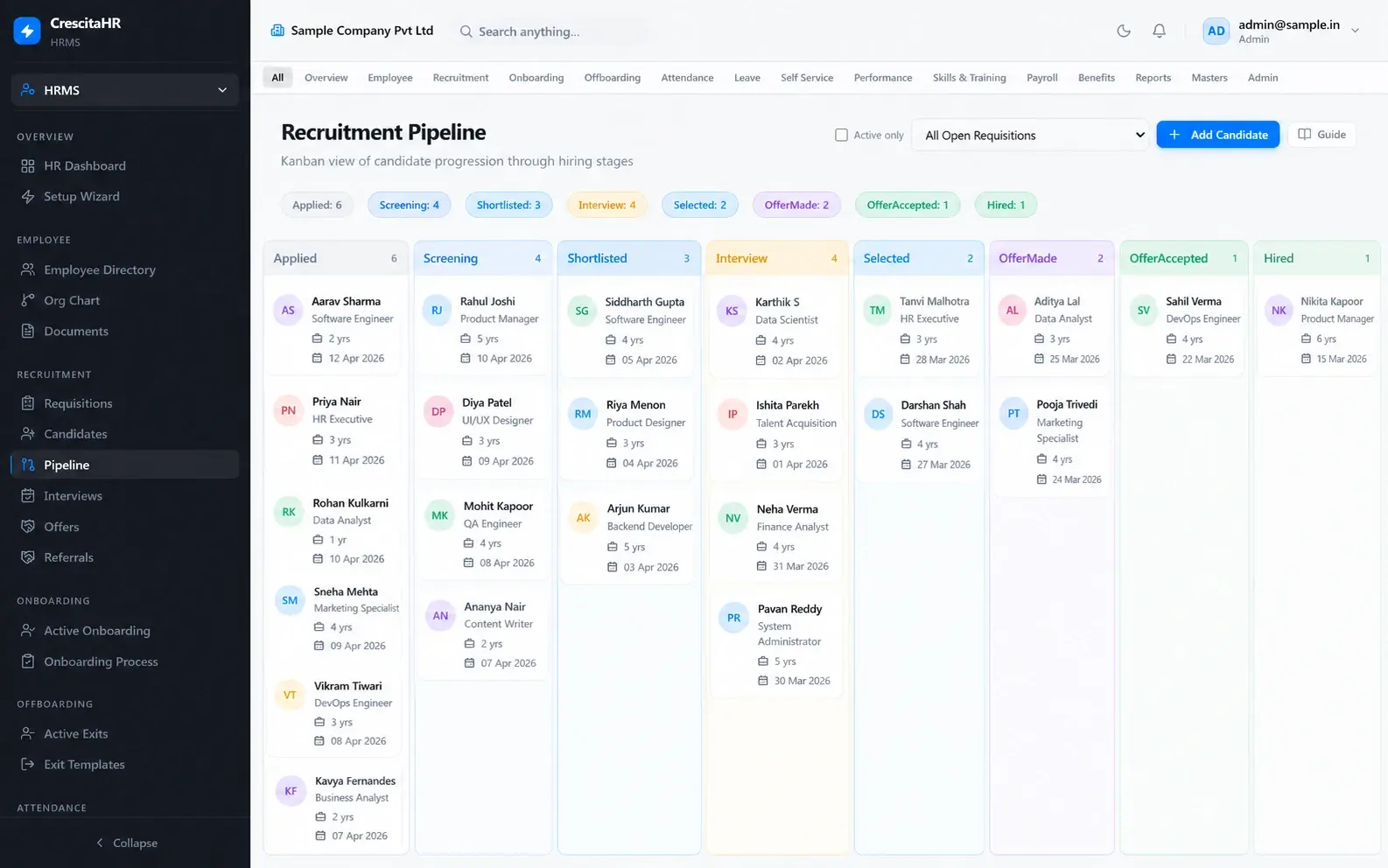Open Karthik S candidate card
Viewport: 1388px width, 868px height.
[x=776, y=331]
